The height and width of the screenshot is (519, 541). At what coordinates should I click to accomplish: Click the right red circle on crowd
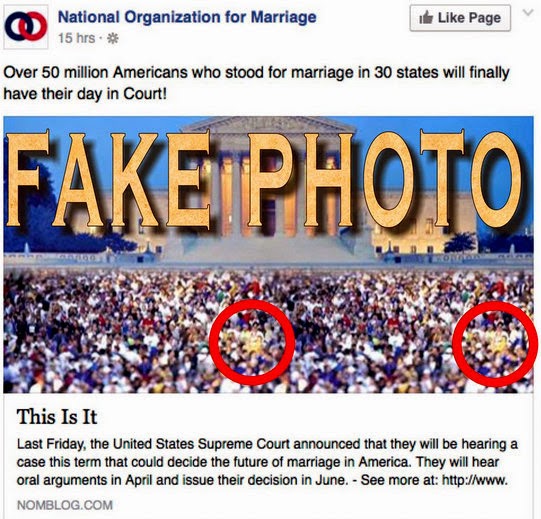[x=495, y=344]
